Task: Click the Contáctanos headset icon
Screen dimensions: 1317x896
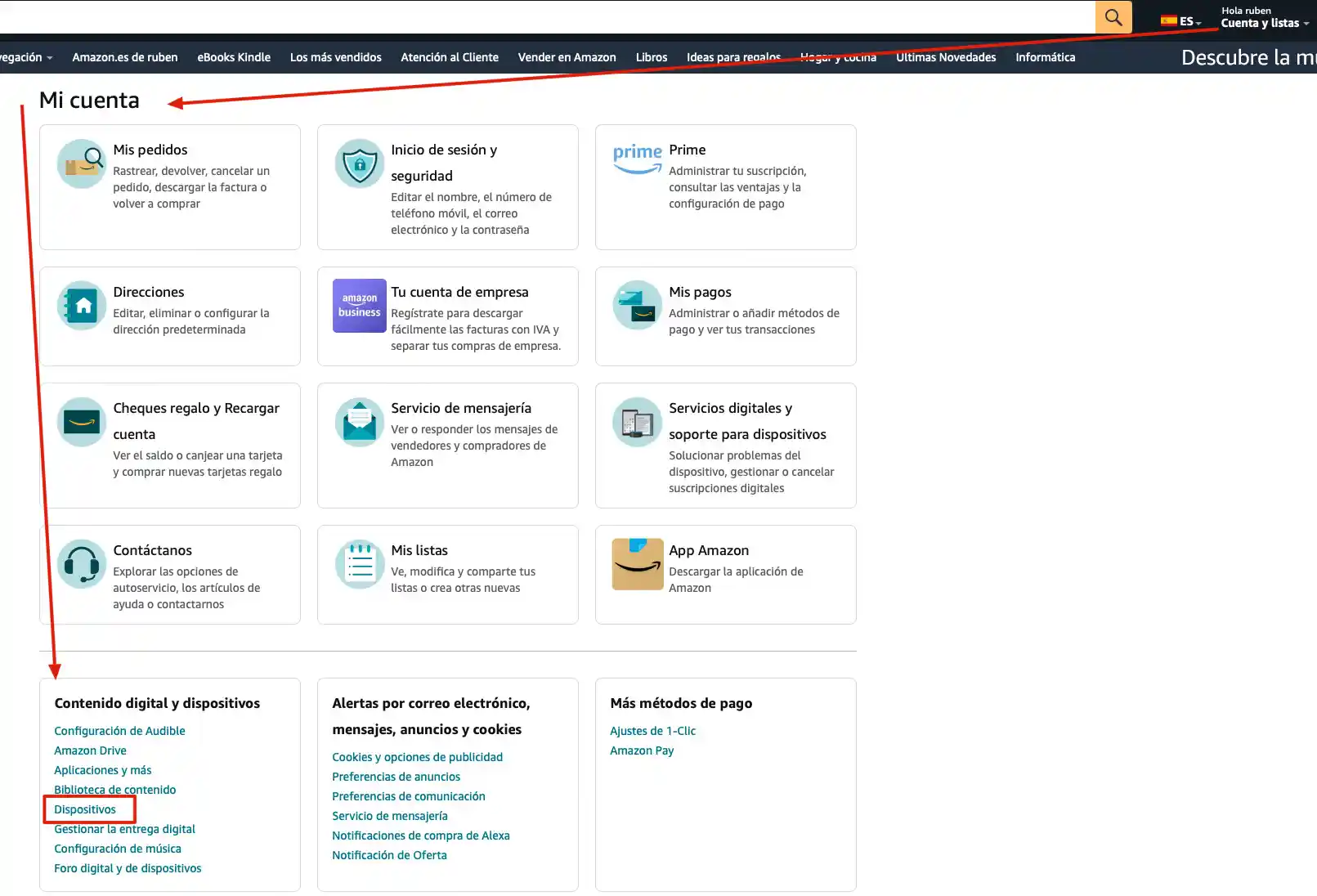Action: [82, 564]
